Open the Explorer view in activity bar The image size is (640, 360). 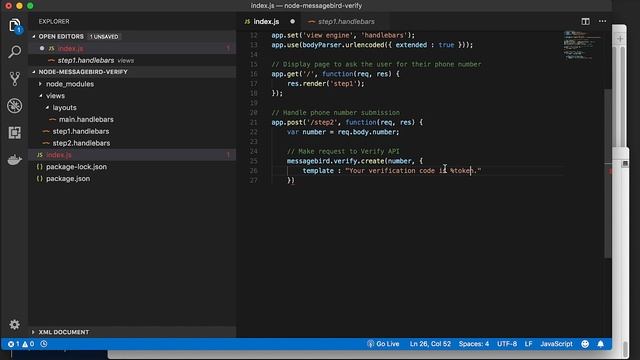15,26
